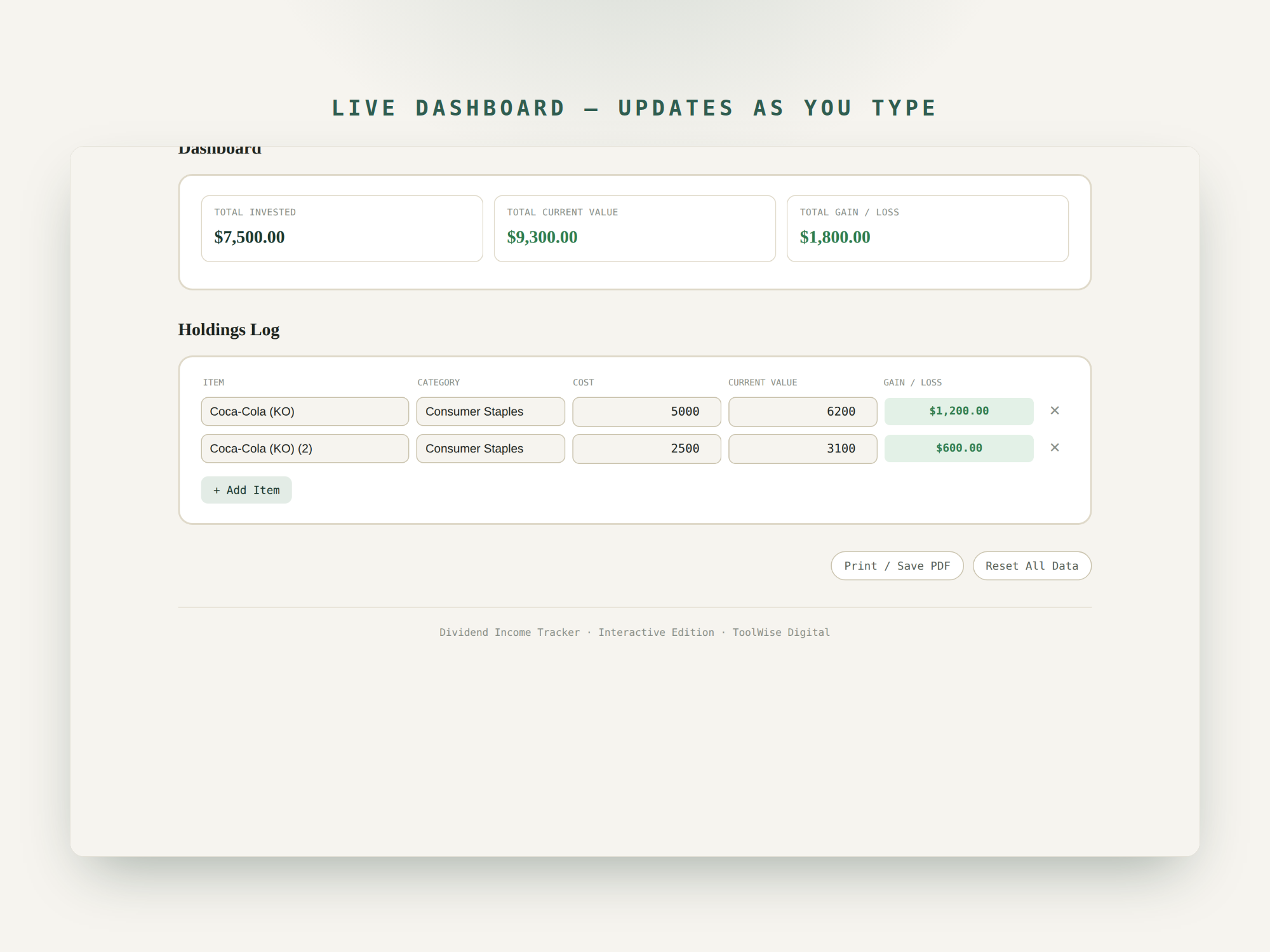This screenshot has height=952, width=1270.
Task: Select the cost field showing 2500
Action: [x=646, y=448]
